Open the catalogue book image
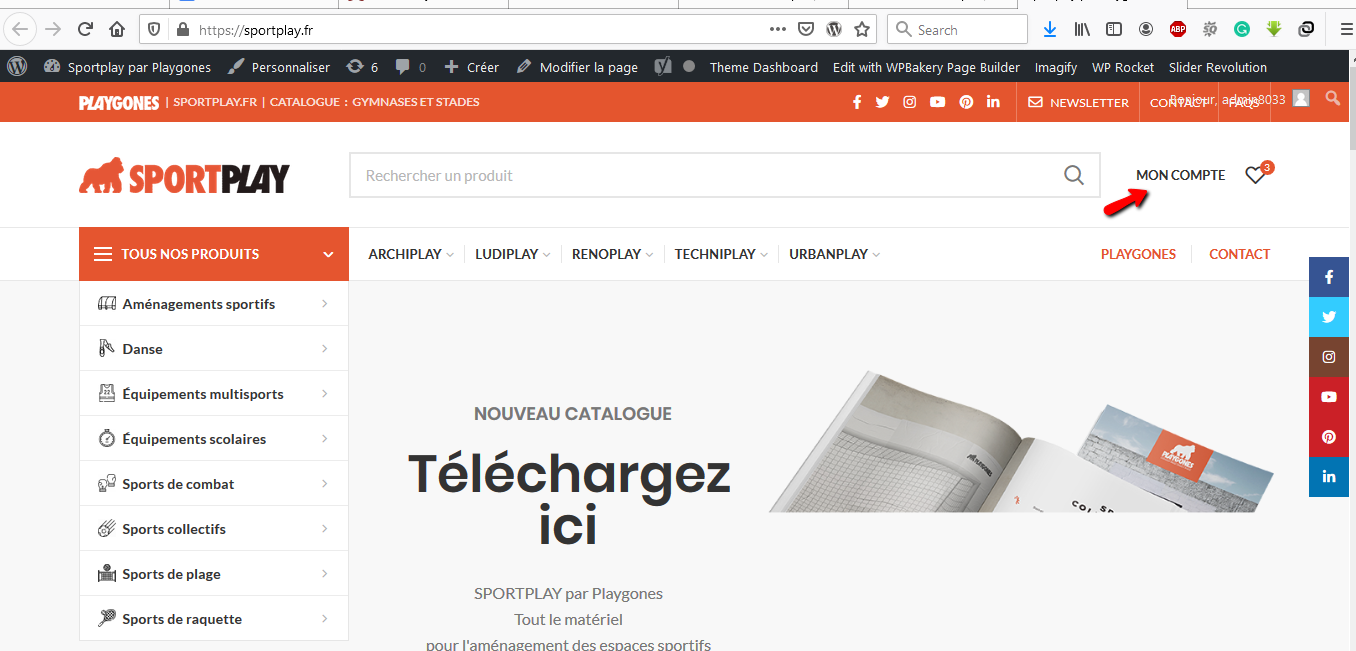 point(1020,441)
